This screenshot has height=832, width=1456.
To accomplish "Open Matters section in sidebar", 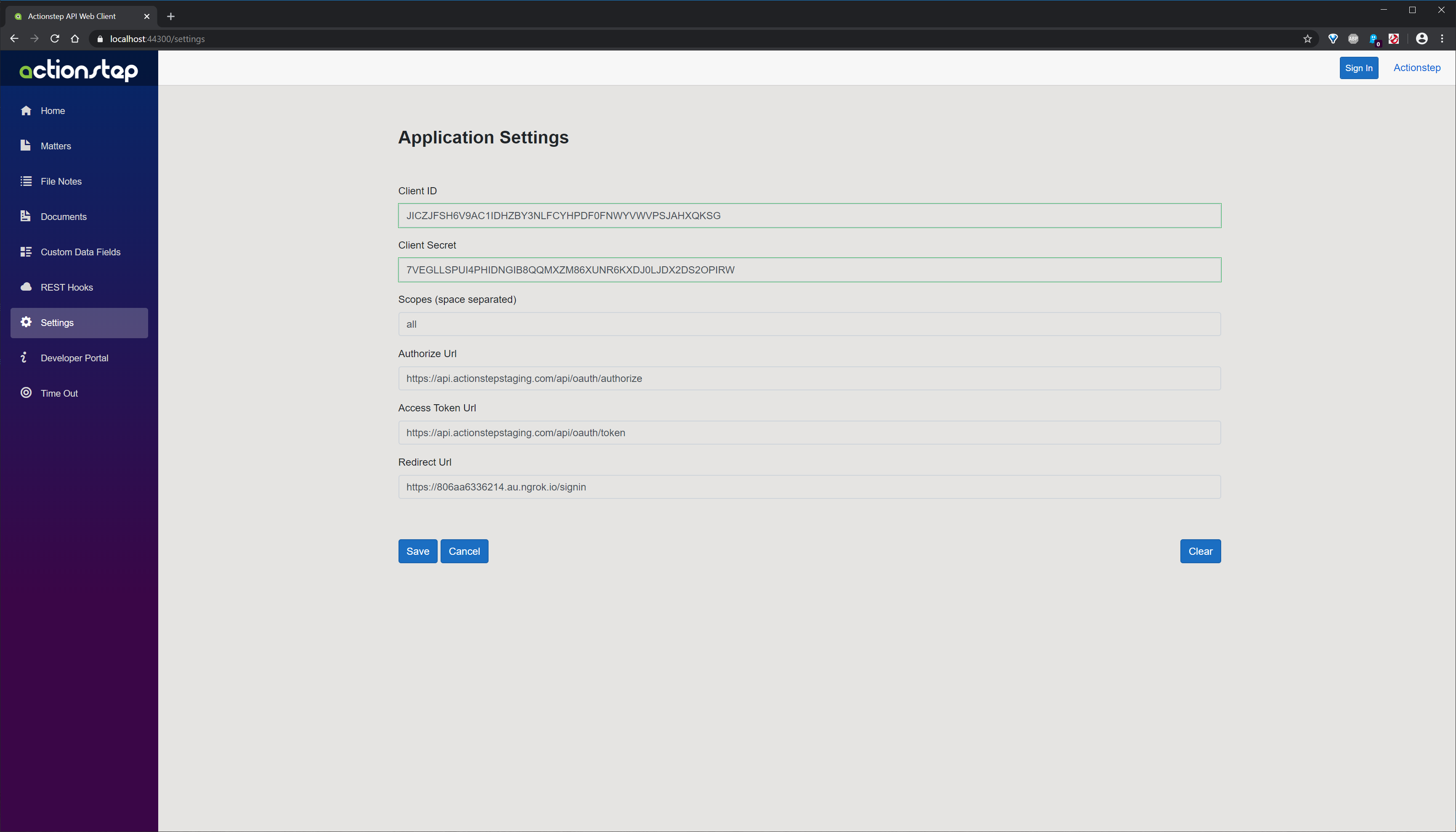I will (55, 146).
